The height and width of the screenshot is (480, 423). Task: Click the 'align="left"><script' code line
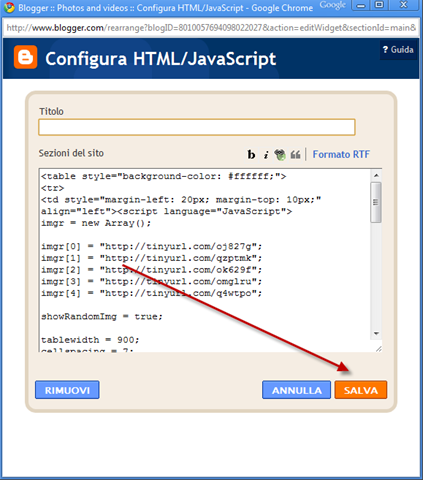[x=166, y=211]
